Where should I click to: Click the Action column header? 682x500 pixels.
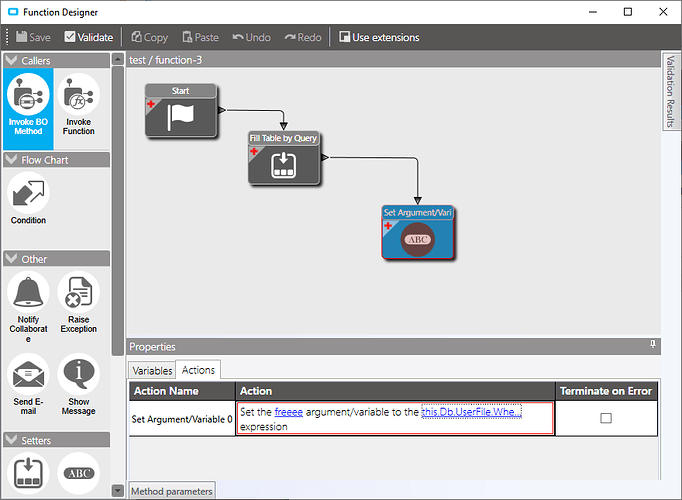click(x=395, y=391)
